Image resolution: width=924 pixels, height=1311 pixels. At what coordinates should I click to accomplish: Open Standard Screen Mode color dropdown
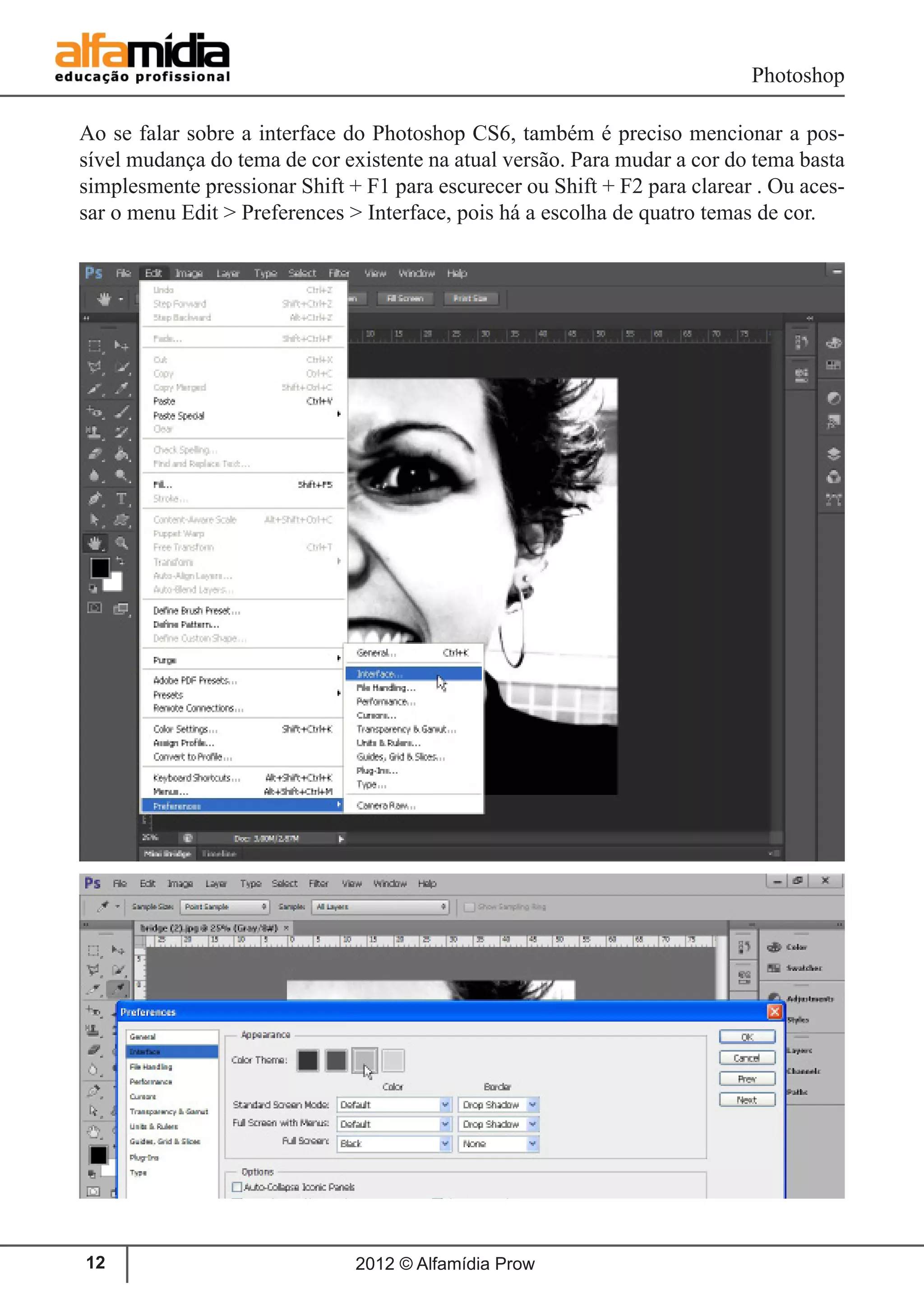coord(394,1105)
